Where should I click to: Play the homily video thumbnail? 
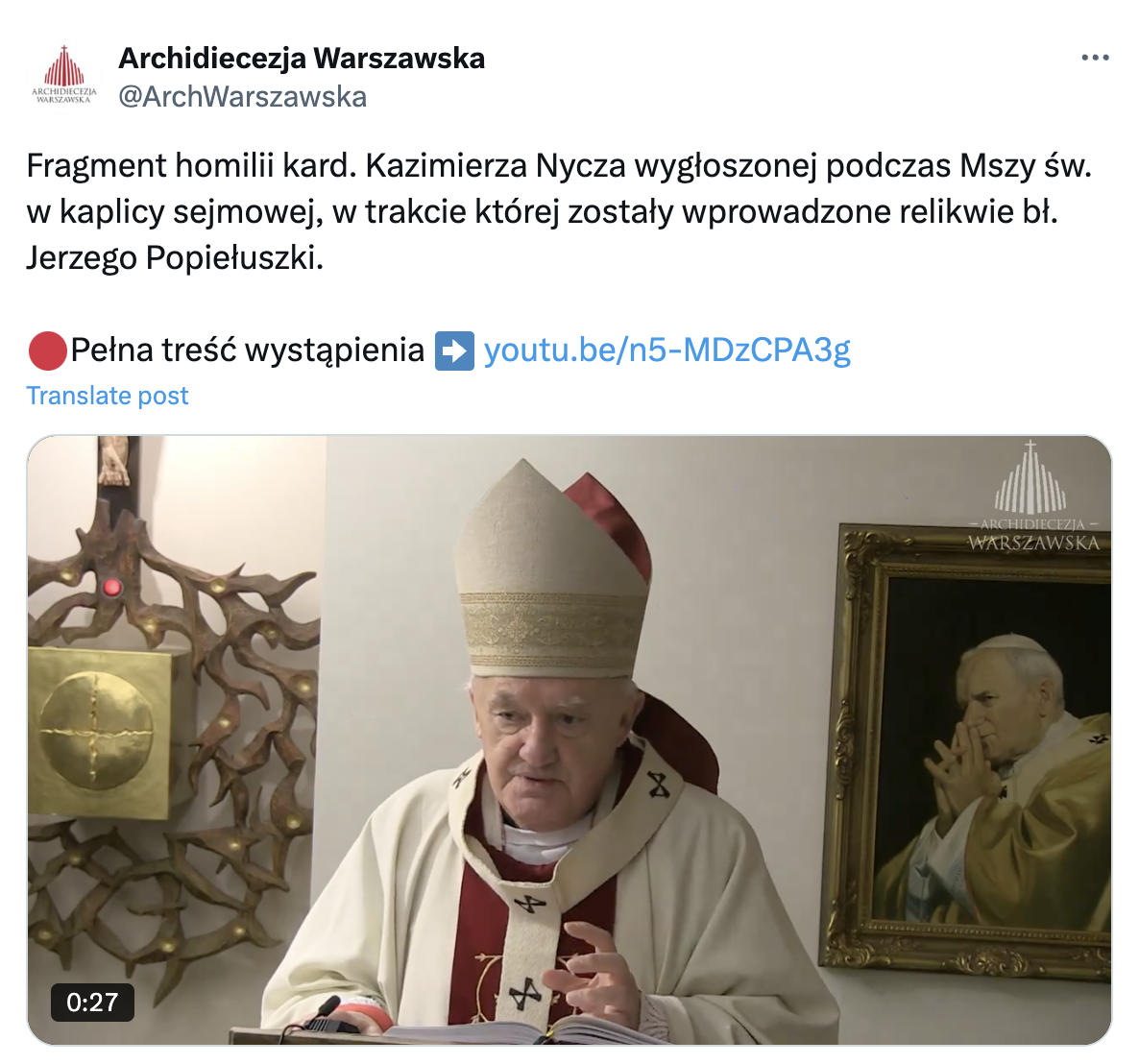[569, 740]
